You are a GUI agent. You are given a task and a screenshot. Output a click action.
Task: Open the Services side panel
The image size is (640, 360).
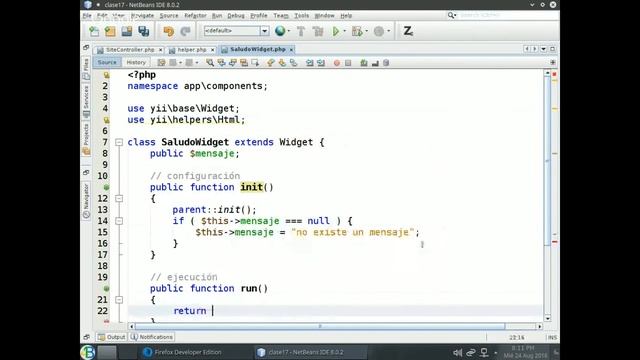(x=86, y=102)
